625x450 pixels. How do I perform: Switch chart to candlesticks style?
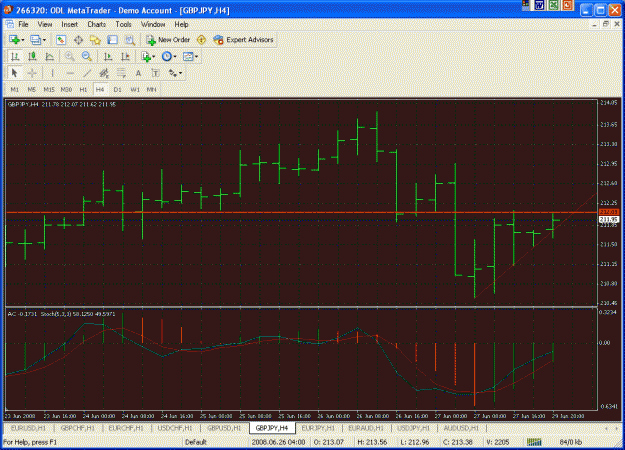pos(32,57)
